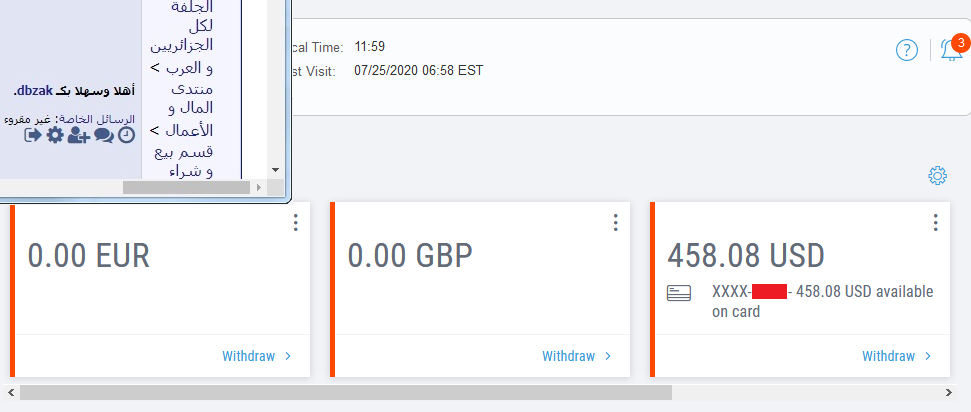The width and height of the screenshot is (971, 412).
Task: Withdraw from the 458.08 USD balance
Action: tap(896, 356)
